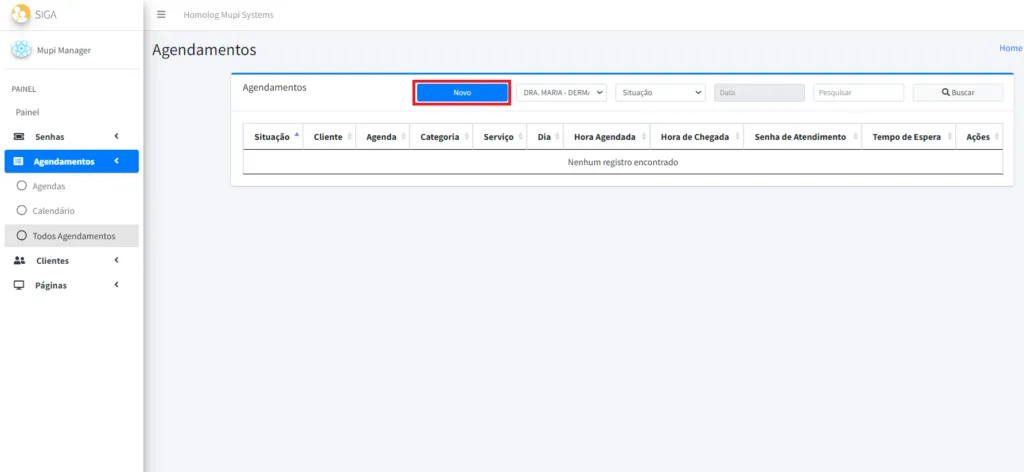The height and width of the screenshot is (472, 1024).
Task: Follow the Home breadcrumb link
Action: (x=1010, y=48)
